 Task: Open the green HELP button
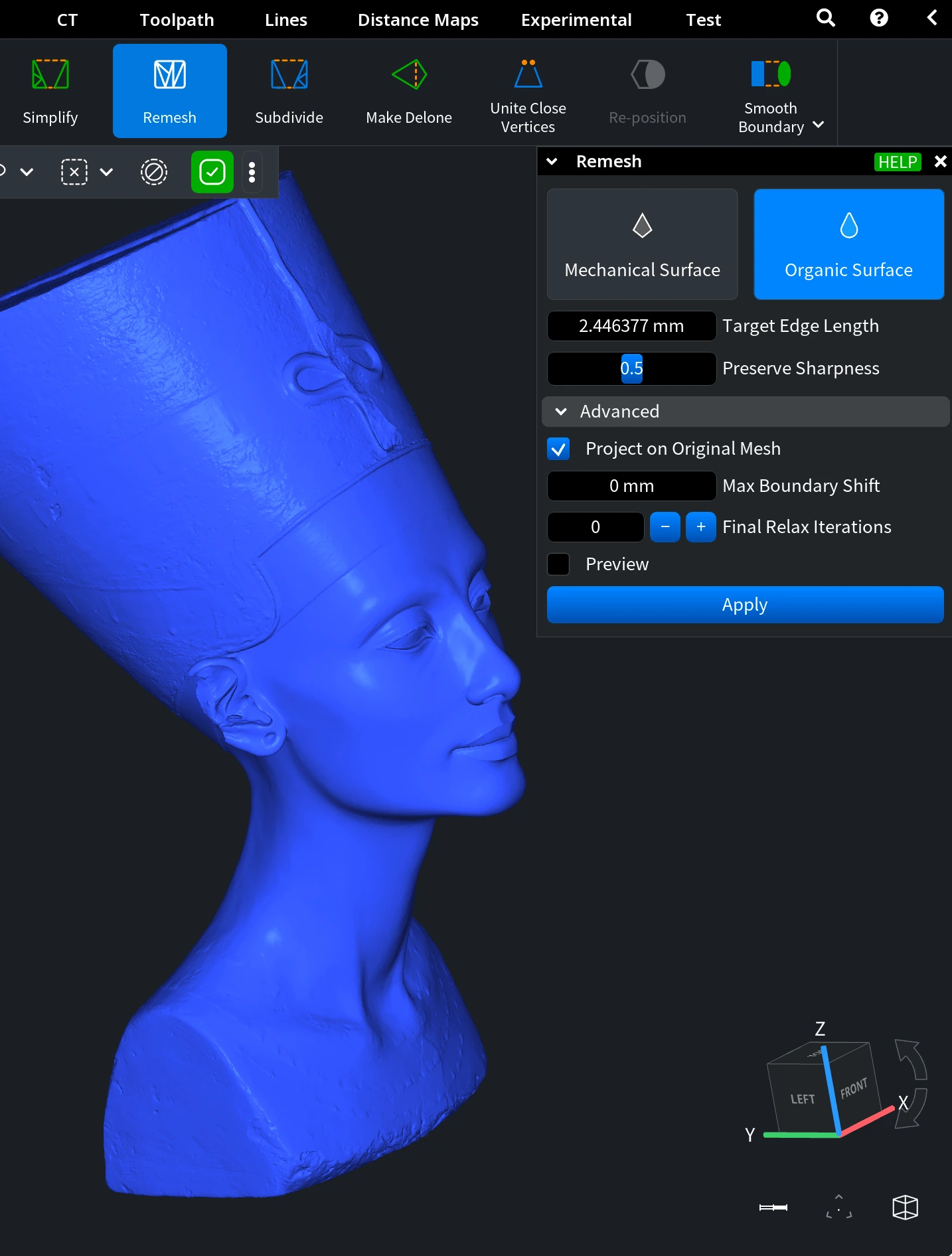pyautogui.click(x=898, y=162)
